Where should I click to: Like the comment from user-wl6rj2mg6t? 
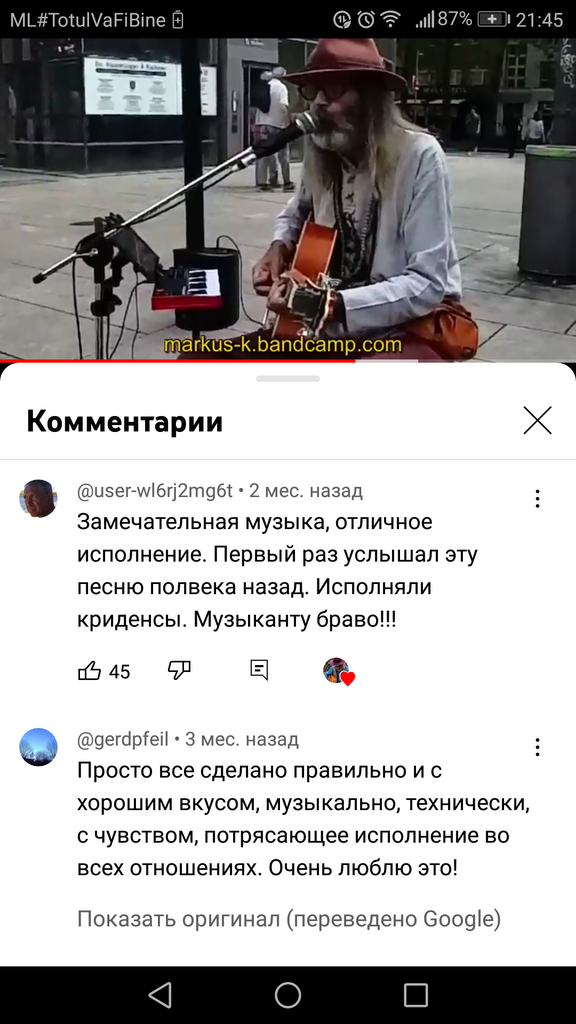coord(89,671)
